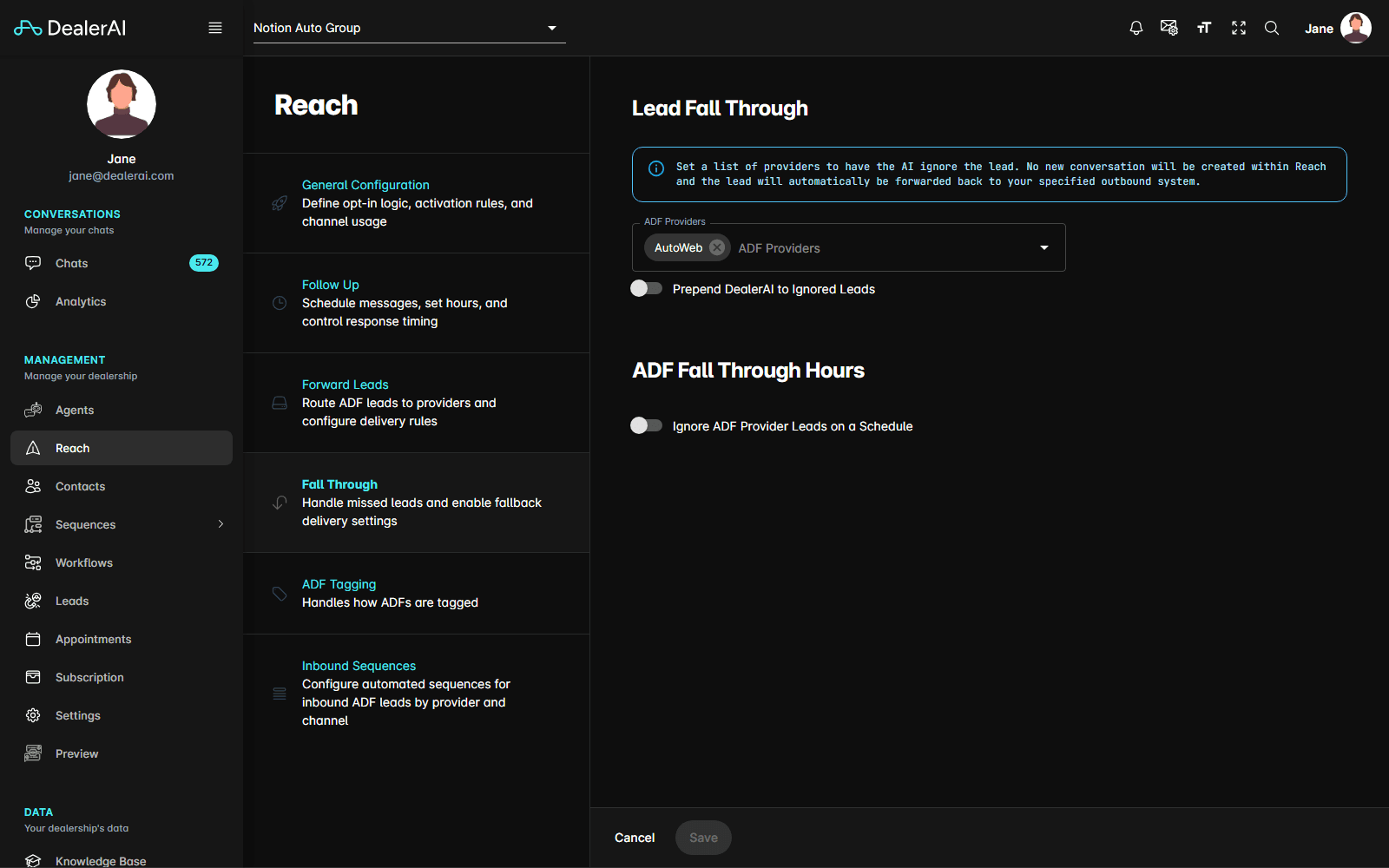Image resolution: width=1389 pixels, height=868 pixels.
Task: Open the Forward Leads section
Action: click(x=417, y=403)
